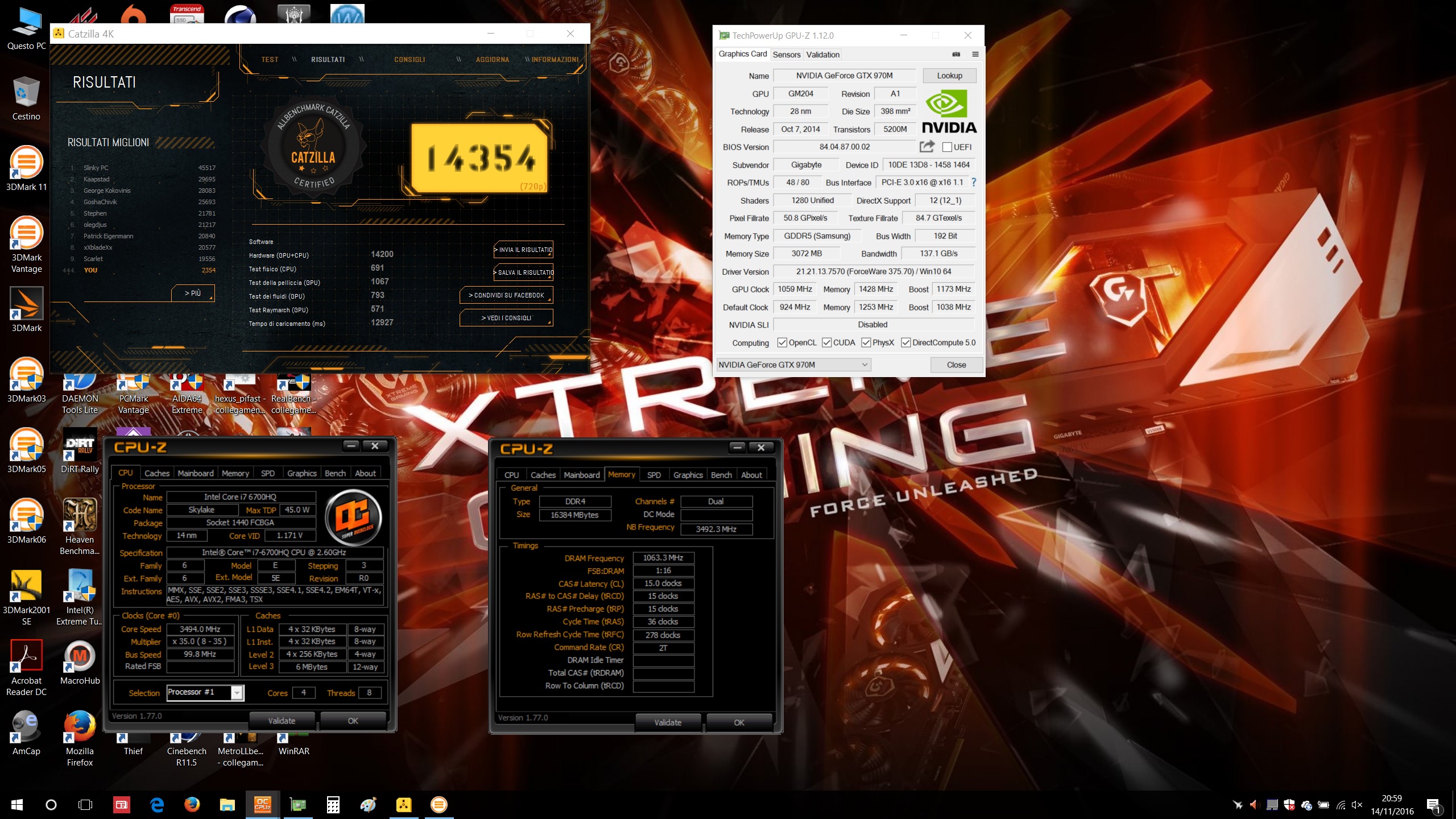The width and height of the screenshot is (1456, 819).
Task: Click the Lookup button in GPU-Z
Action: tap(950, 76)
